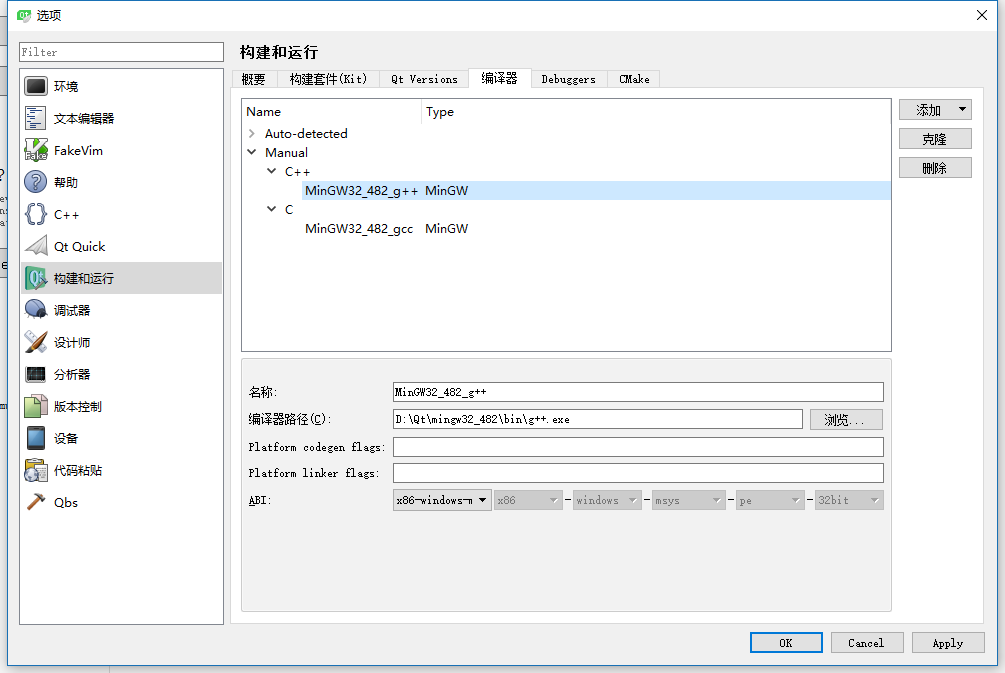Click the Platform codegen flags field
Viewport: 1005px width, 673px height.
click(638, 447)
